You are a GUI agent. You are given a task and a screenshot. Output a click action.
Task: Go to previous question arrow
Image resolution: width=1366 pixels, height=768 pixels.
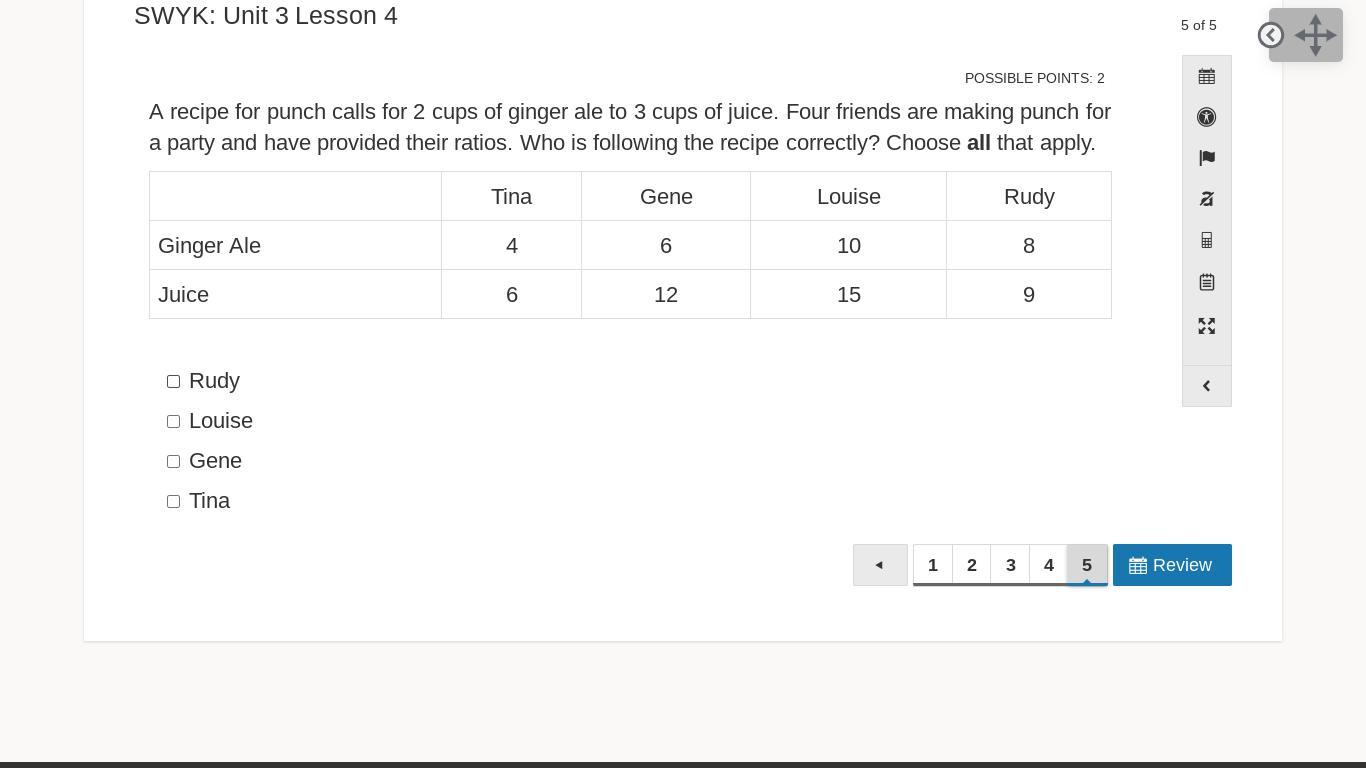point(880,565)
